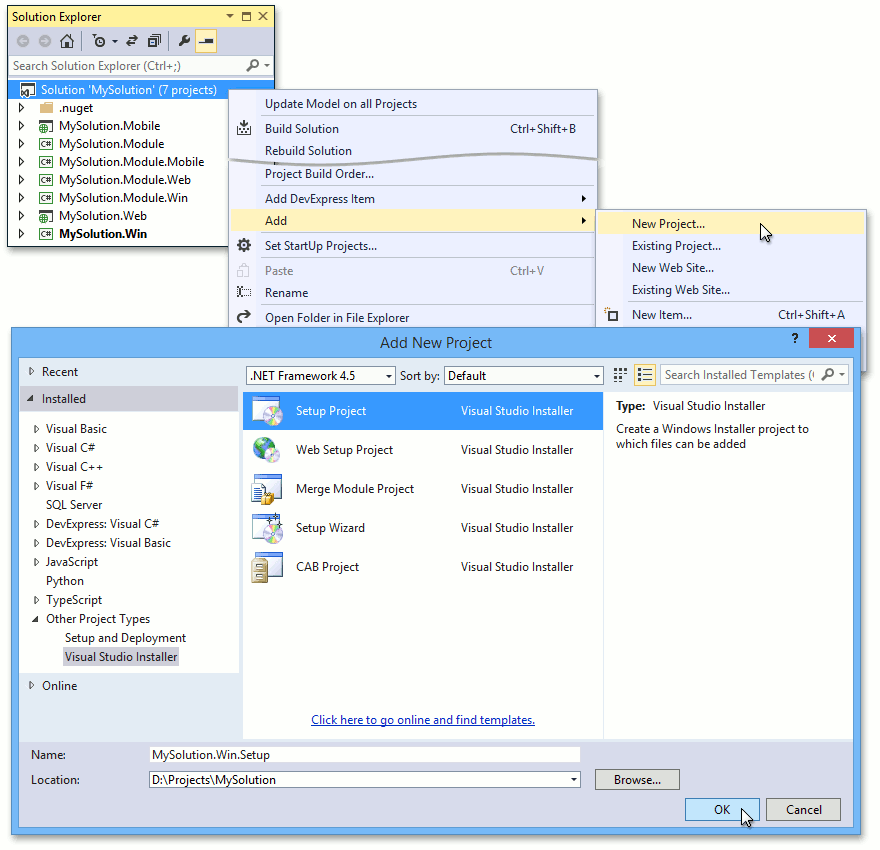Click the Sync with Active Document icon
This screenshot has width=880, height=850.
coord(132,41)
